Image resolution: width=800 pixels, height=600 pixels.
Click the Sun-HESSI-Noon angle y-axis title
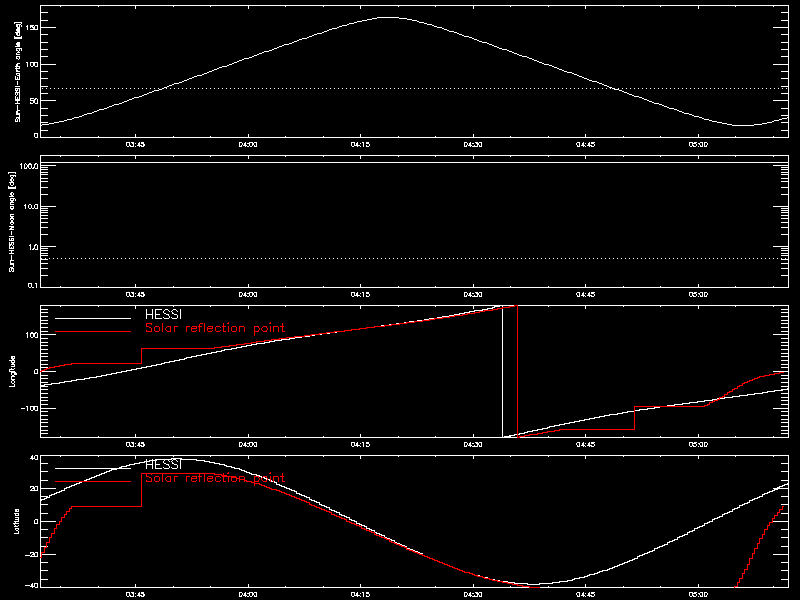pos(12,221)
